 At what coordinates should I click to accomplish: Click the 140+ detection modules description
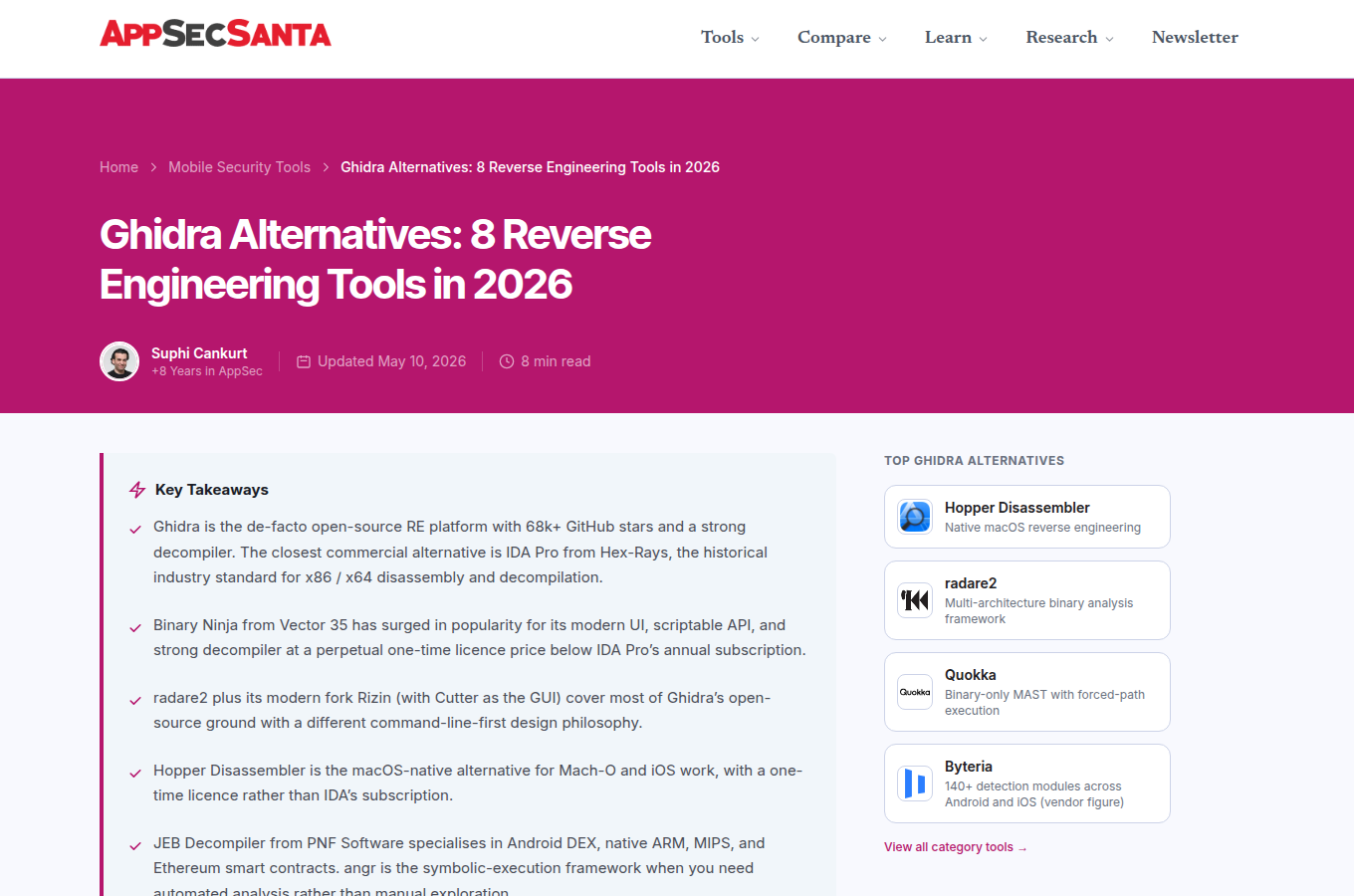point(1034,794)
